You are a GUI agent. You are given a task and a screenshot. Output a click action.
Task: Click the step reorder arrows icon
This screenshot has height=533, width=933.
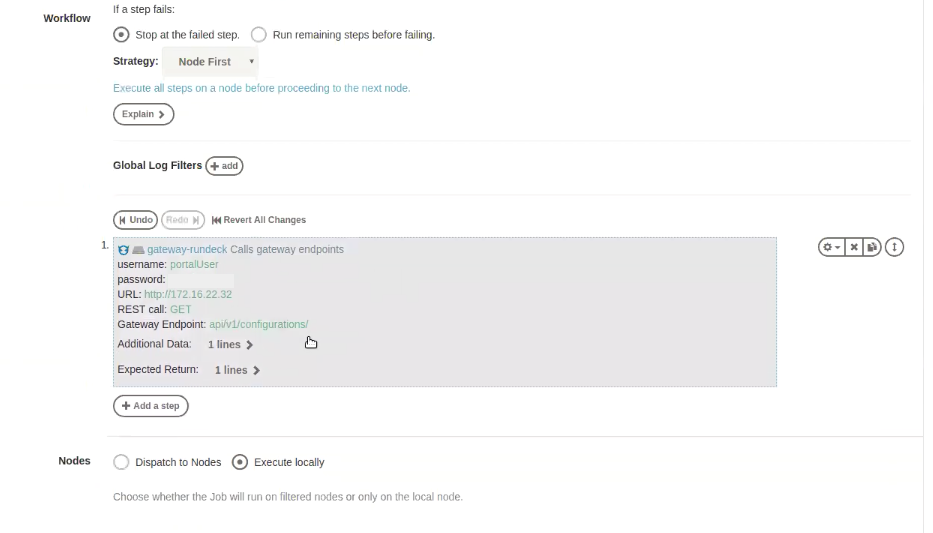[x=894, y=247]
